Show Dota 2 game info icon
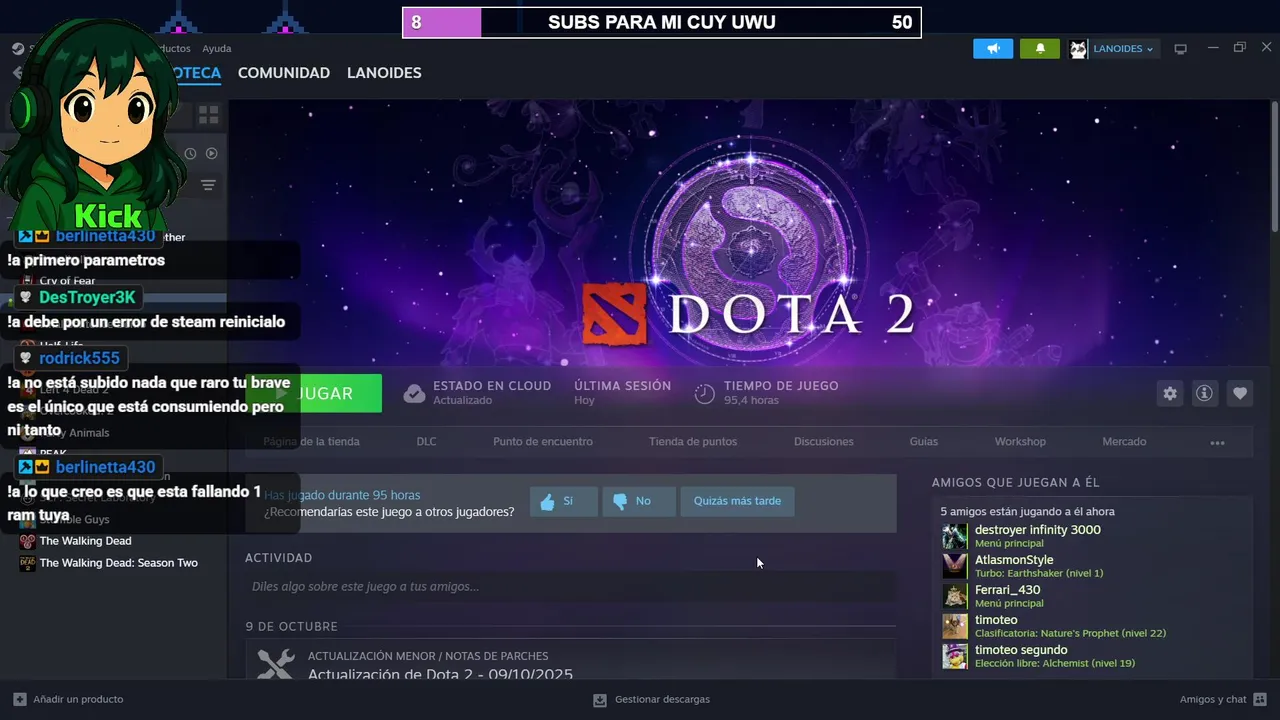Image resolution: width=1280 pixels, height=720 pixels. (1205, 394)
